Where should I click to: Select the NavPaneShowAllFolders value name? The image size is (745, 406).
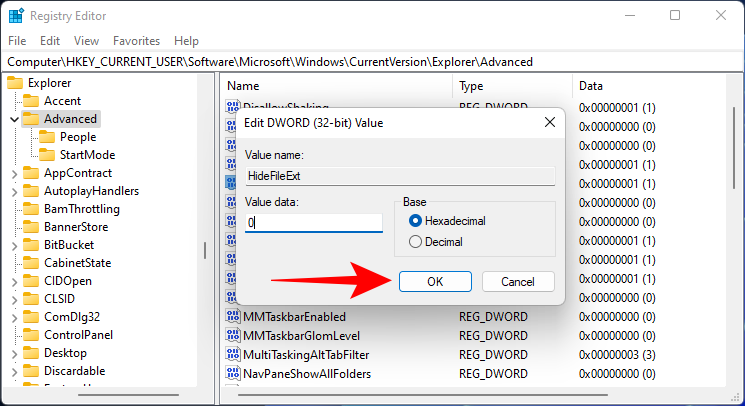[307, 374]
